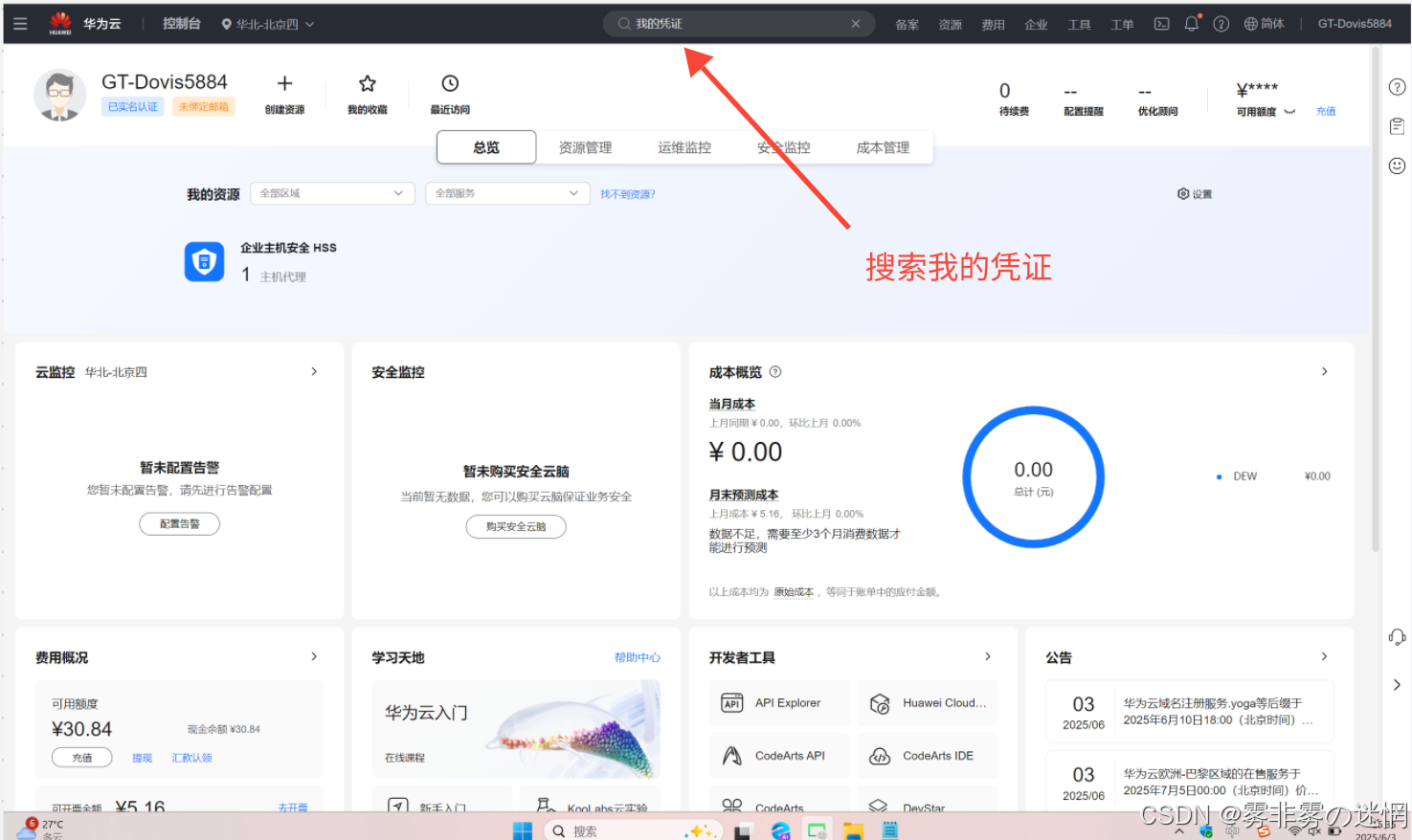Click 找不到资源? link

click(x=628, y=194)
